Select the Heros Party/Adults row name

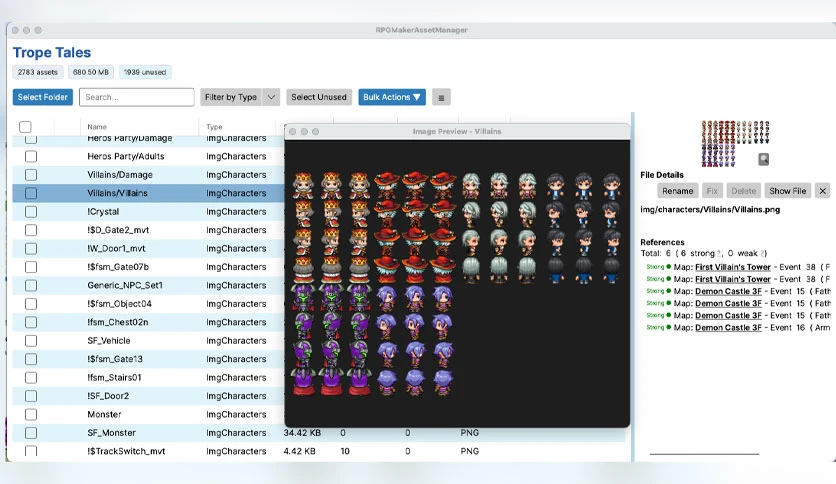pyautogui.click(x=126, y=156)
